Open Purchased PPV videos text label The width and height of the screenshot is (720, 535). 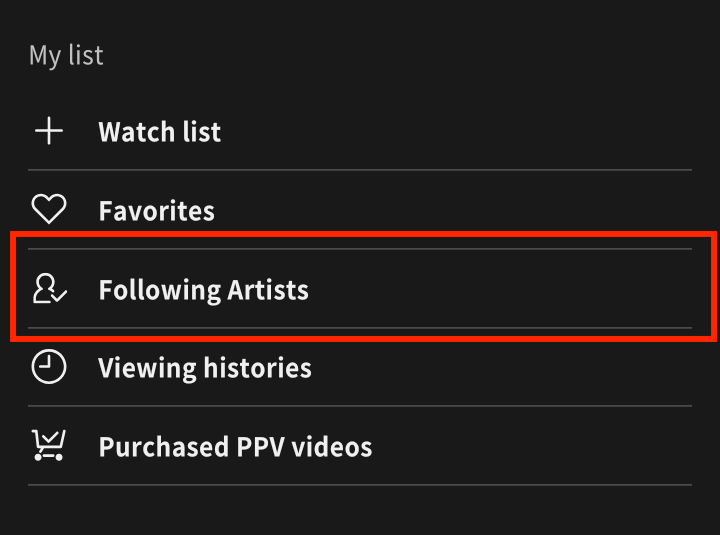click(x=235, y=447)
